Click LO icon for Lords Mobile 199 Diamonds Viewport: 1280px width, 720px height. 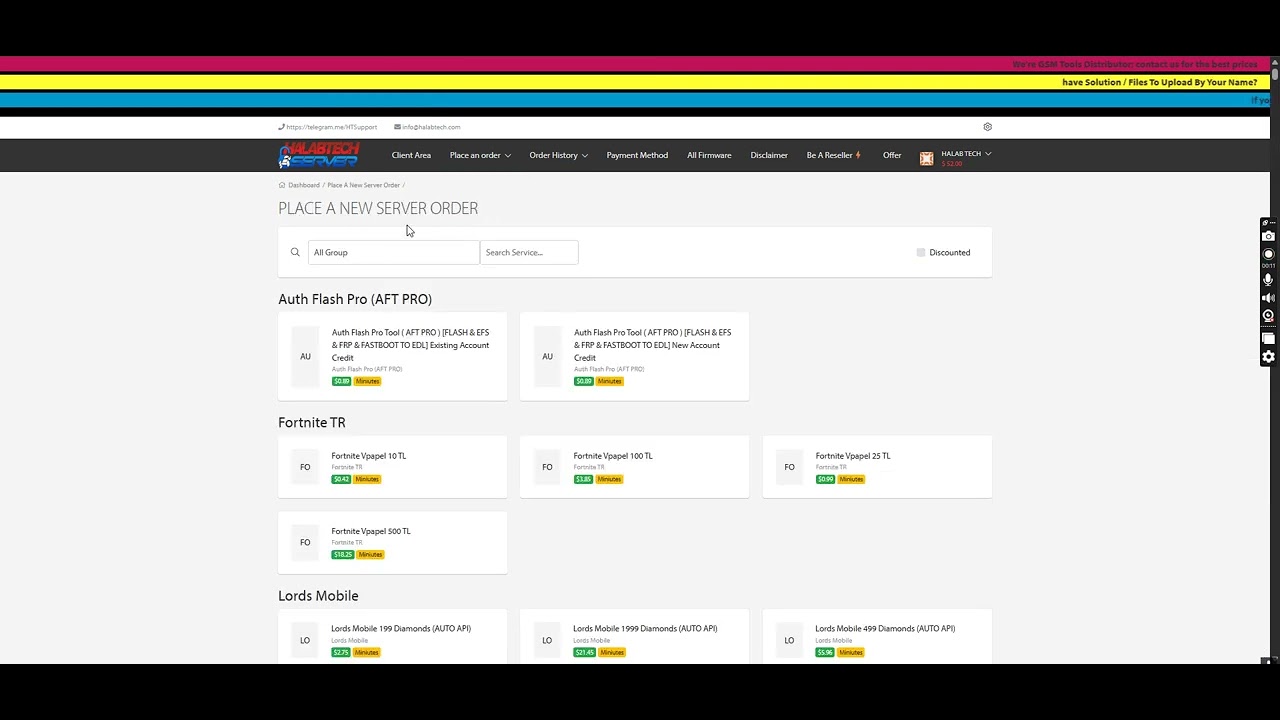click(305, 640)
